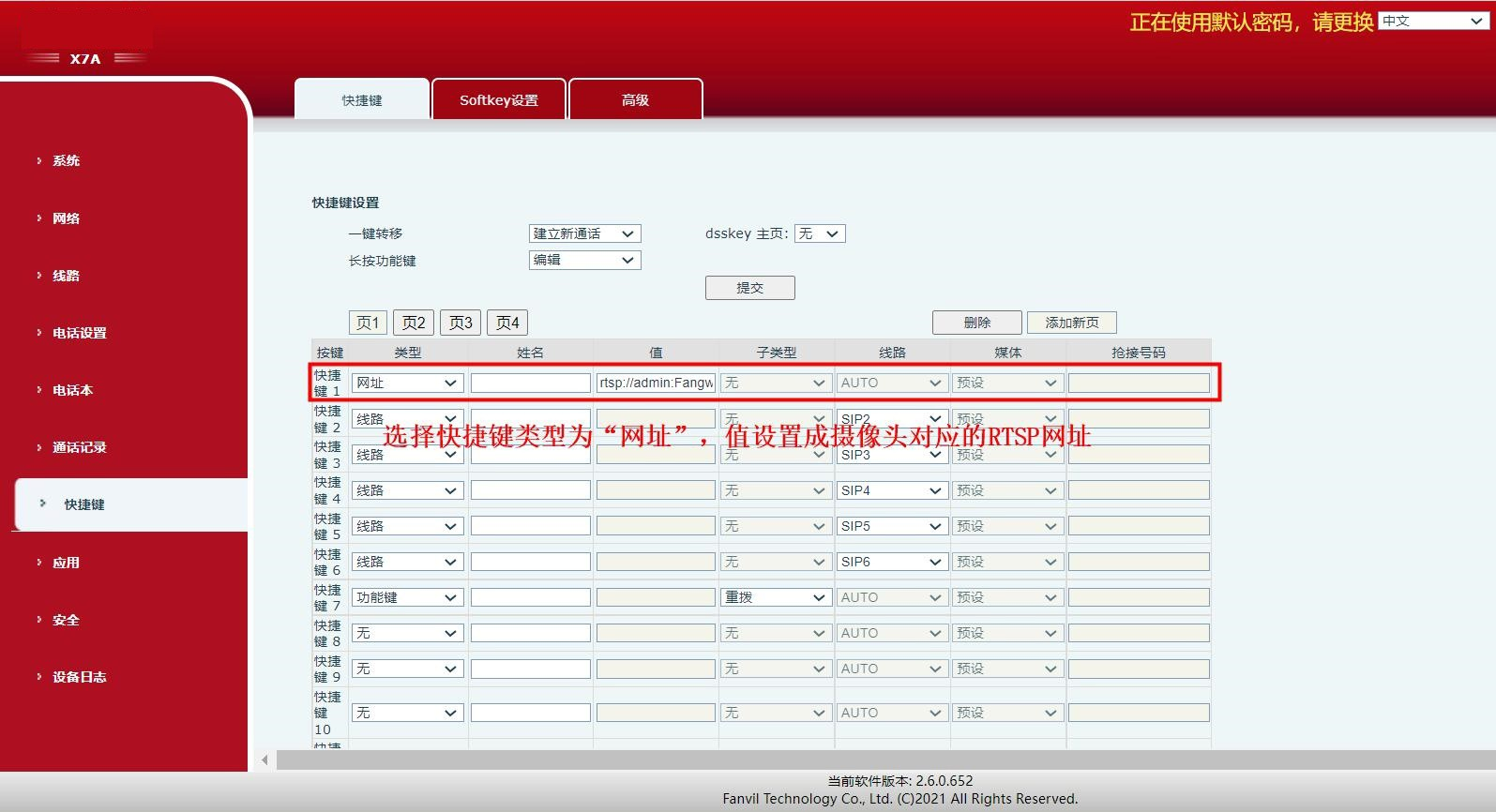Open the 系统 sidebar menu
This screenshot has width=1496, height=812.
pyautogui.click(x=66, y=160)
